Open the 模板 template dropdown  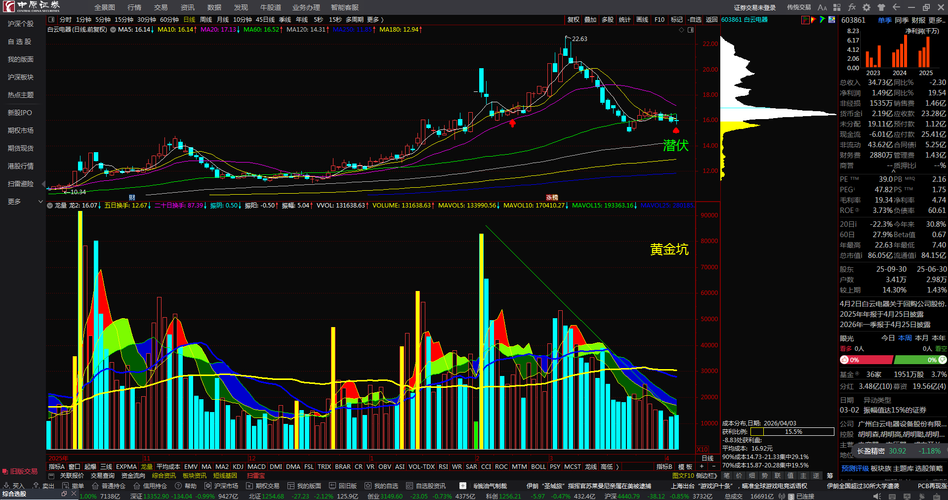click(685, 467)
